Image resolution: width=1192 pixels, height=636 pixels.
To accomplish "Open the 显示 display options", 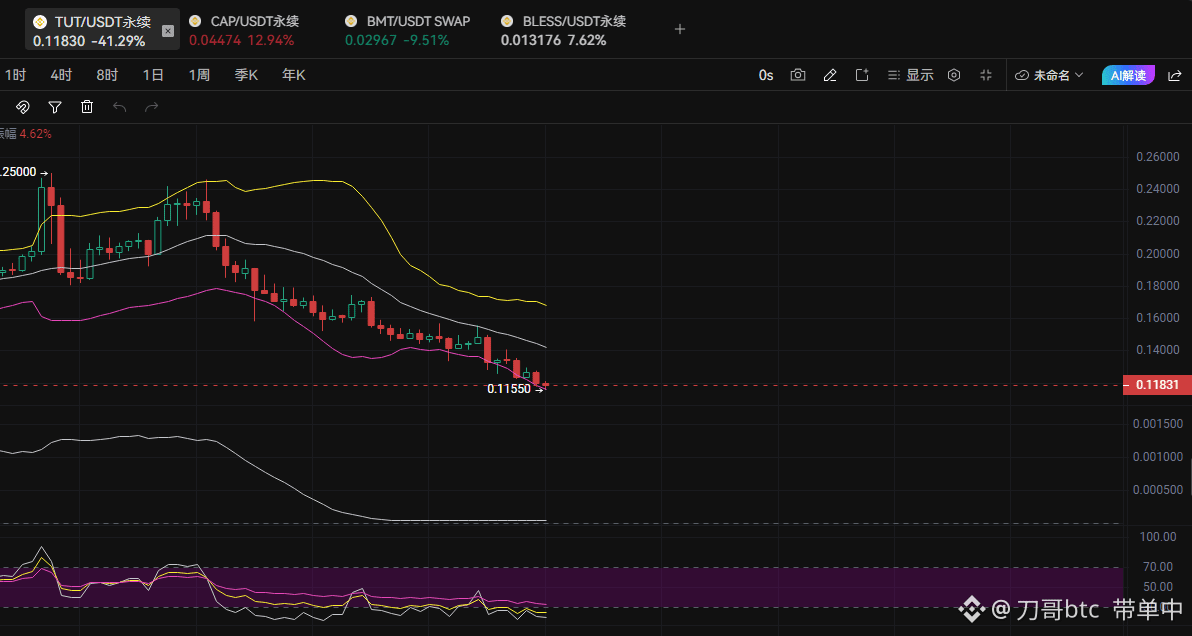I will click(910, 75).
